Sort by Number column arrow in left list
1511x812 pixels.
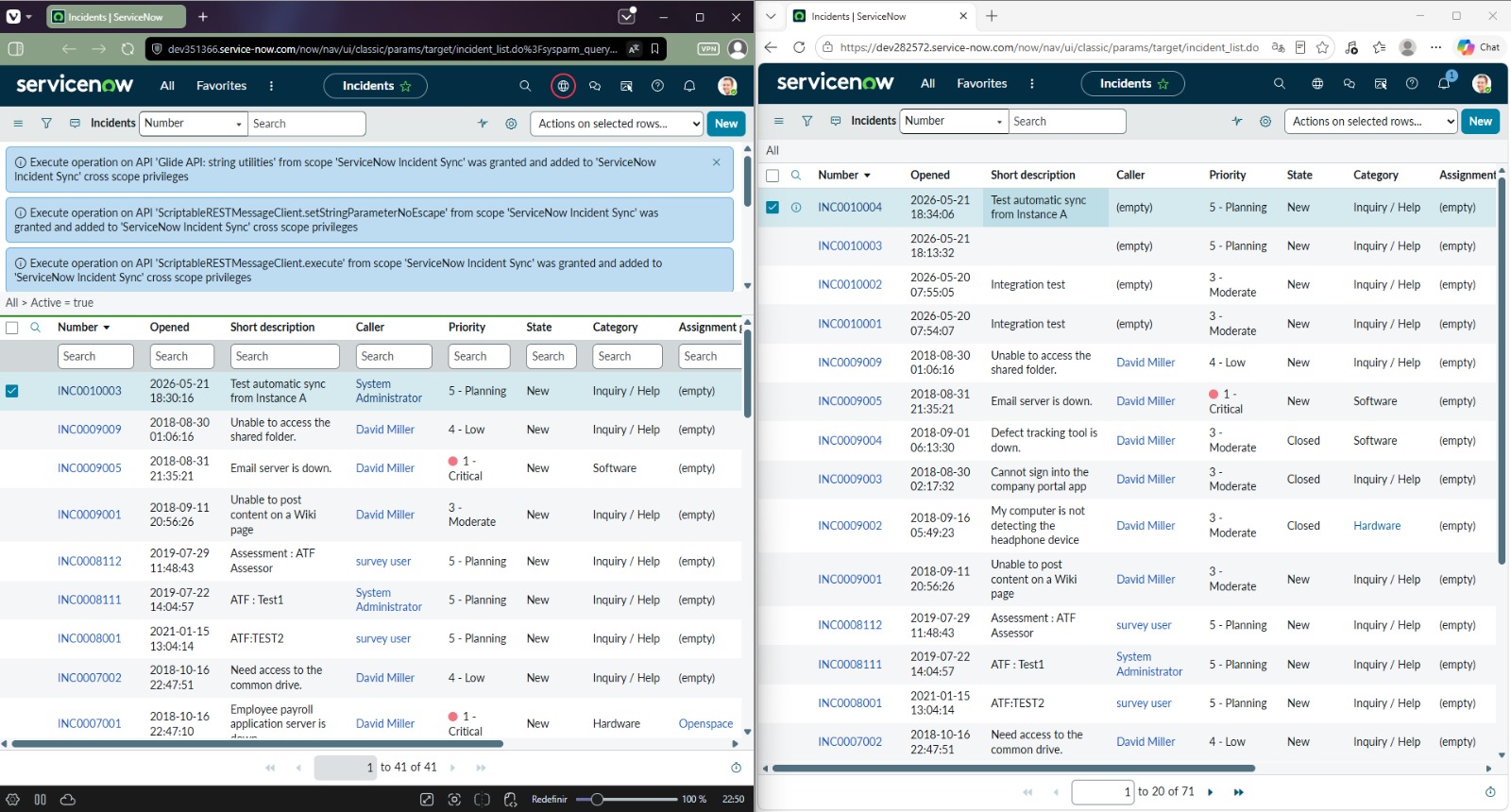pyautogui.click(x=107, y=328)
